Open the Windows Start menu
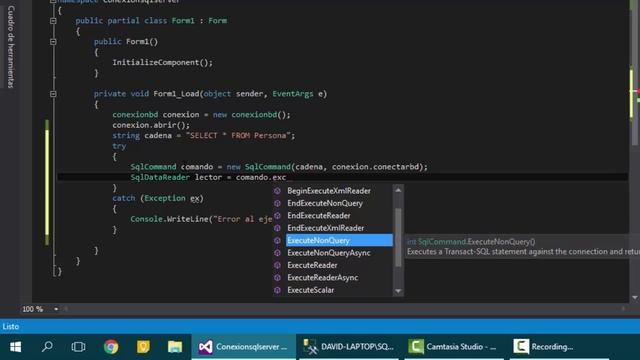Image resolution: width=640 pixels, height=360 pixels. coord(16,347)
